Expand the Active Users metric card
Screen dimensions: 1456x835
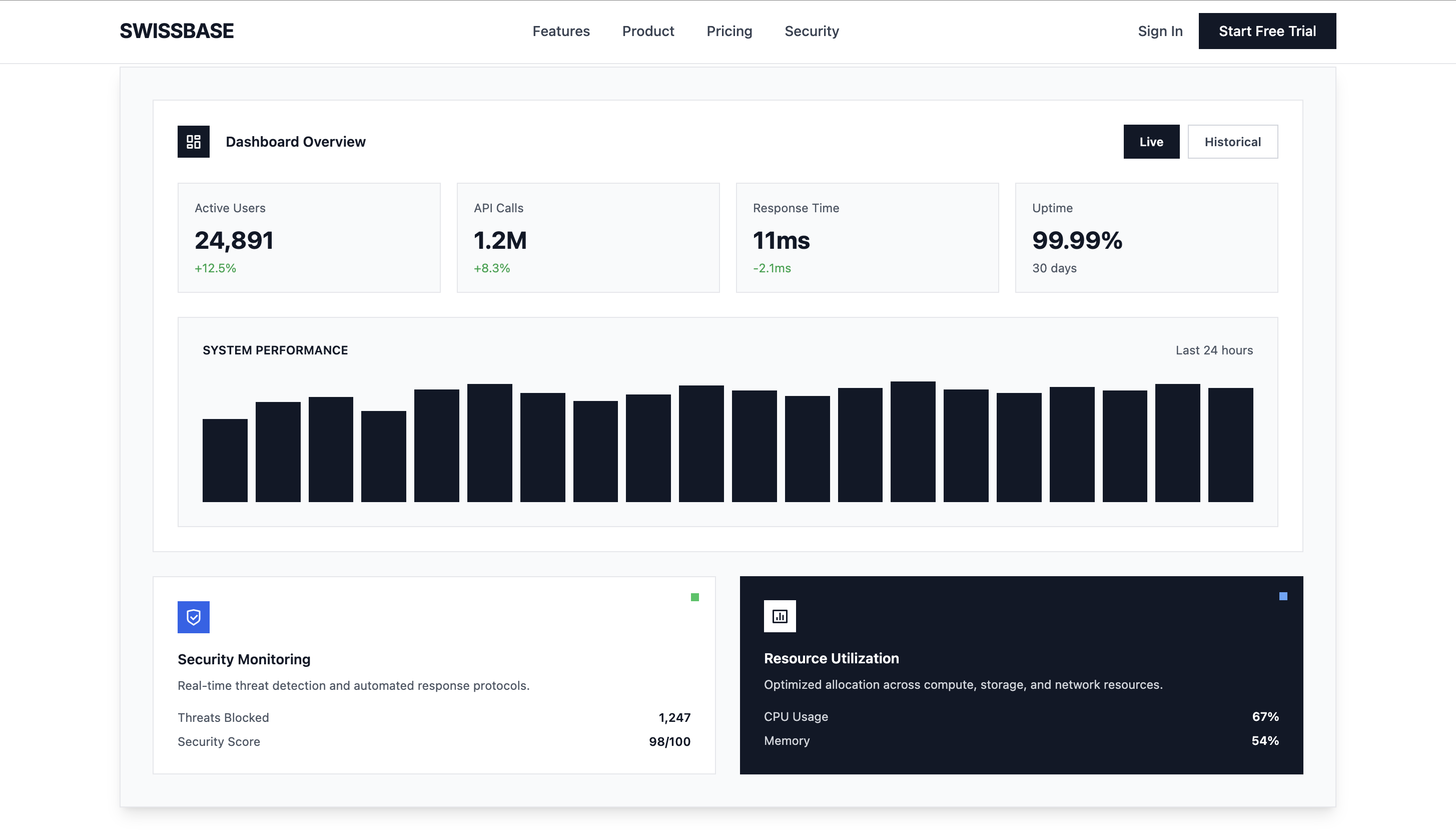[x=308, y=237]
